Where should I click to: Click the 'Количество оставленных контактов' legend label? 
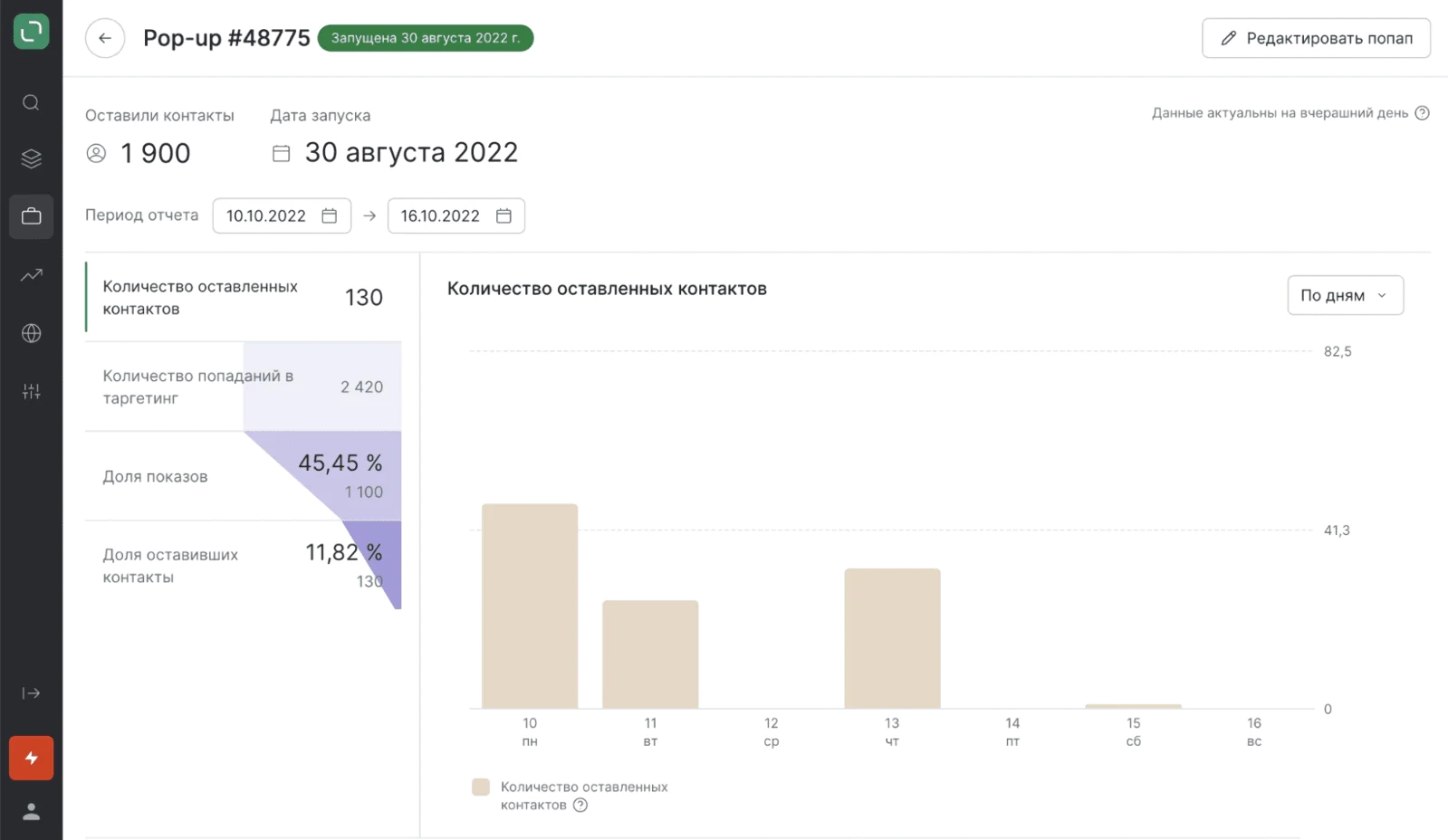[584, 796]
